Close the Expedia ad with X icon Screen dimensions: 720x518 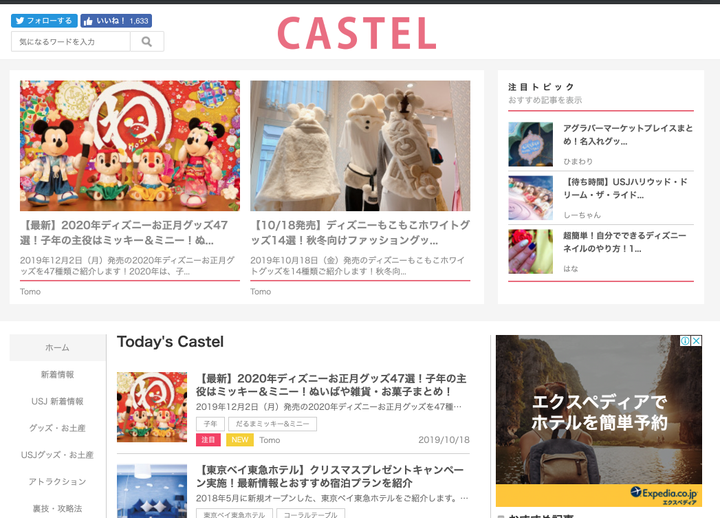(x=697, y=341)
